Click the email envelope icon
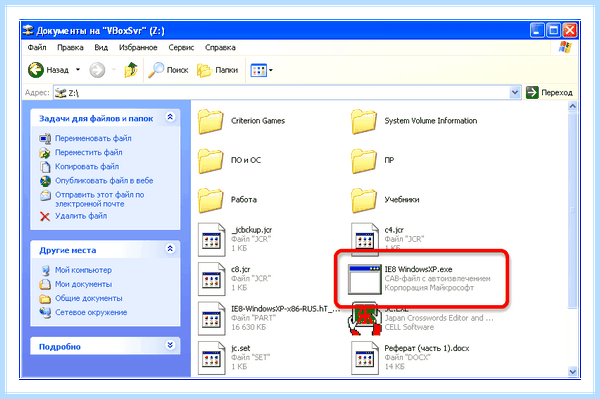Viewport: 600px width, 399px height. click(45, 195)
